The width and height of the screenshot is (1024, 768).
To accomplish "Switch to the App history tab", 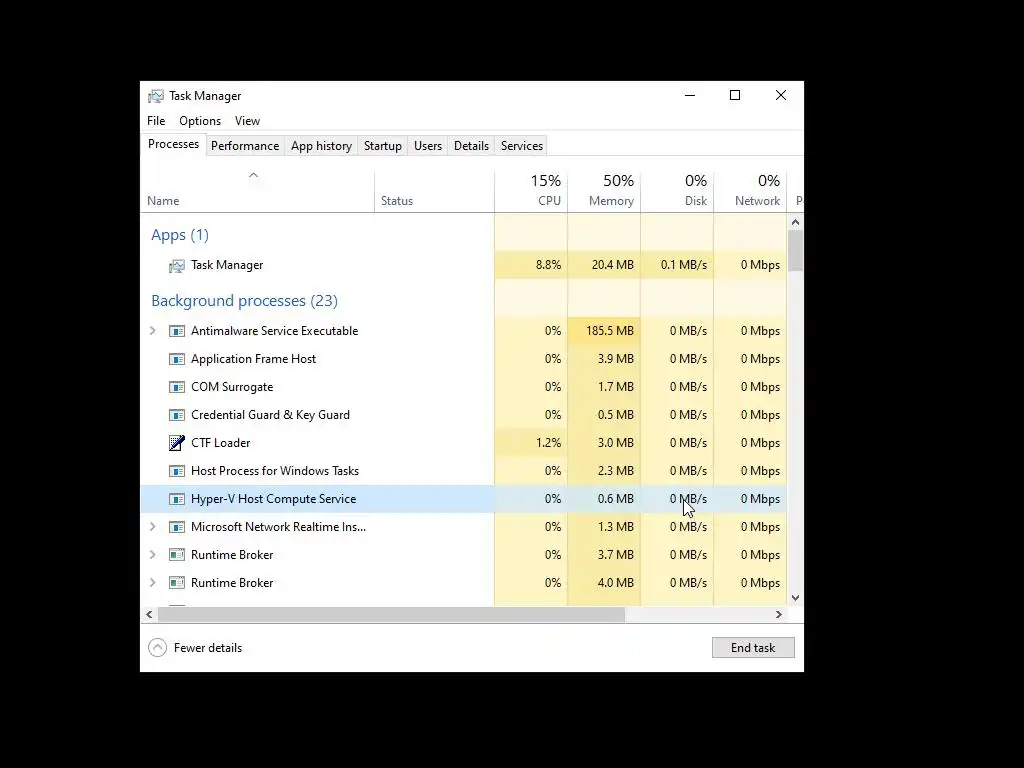I will (x=321, y=146).
